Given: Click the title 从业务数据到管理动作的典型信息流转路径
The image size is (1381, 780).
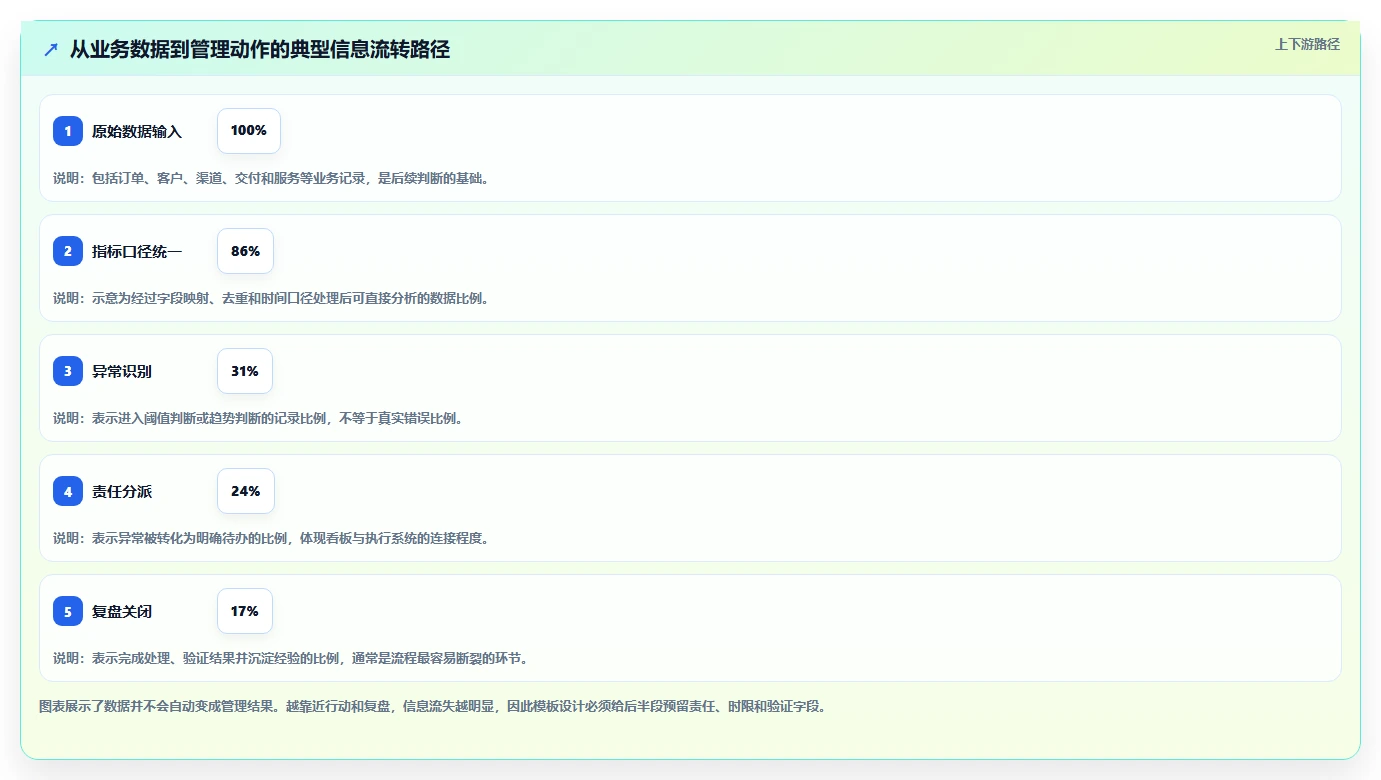Looking at the screenshot, I should (260, 50).
